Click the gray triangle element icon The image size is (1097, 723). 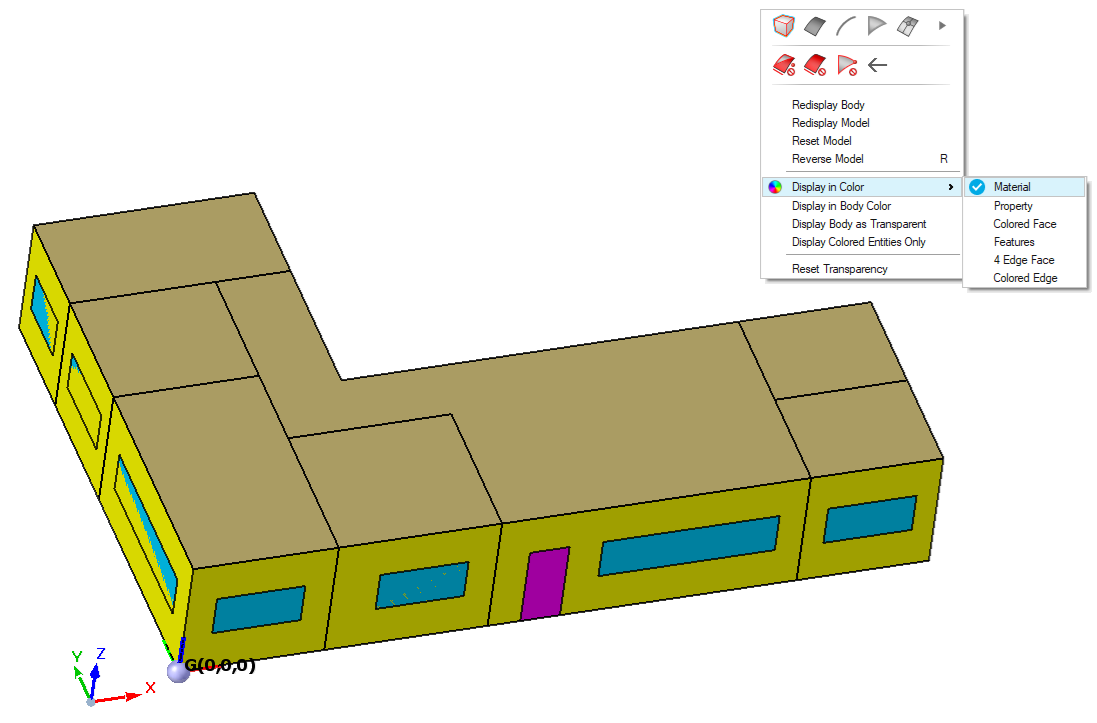tap(877, 26)
